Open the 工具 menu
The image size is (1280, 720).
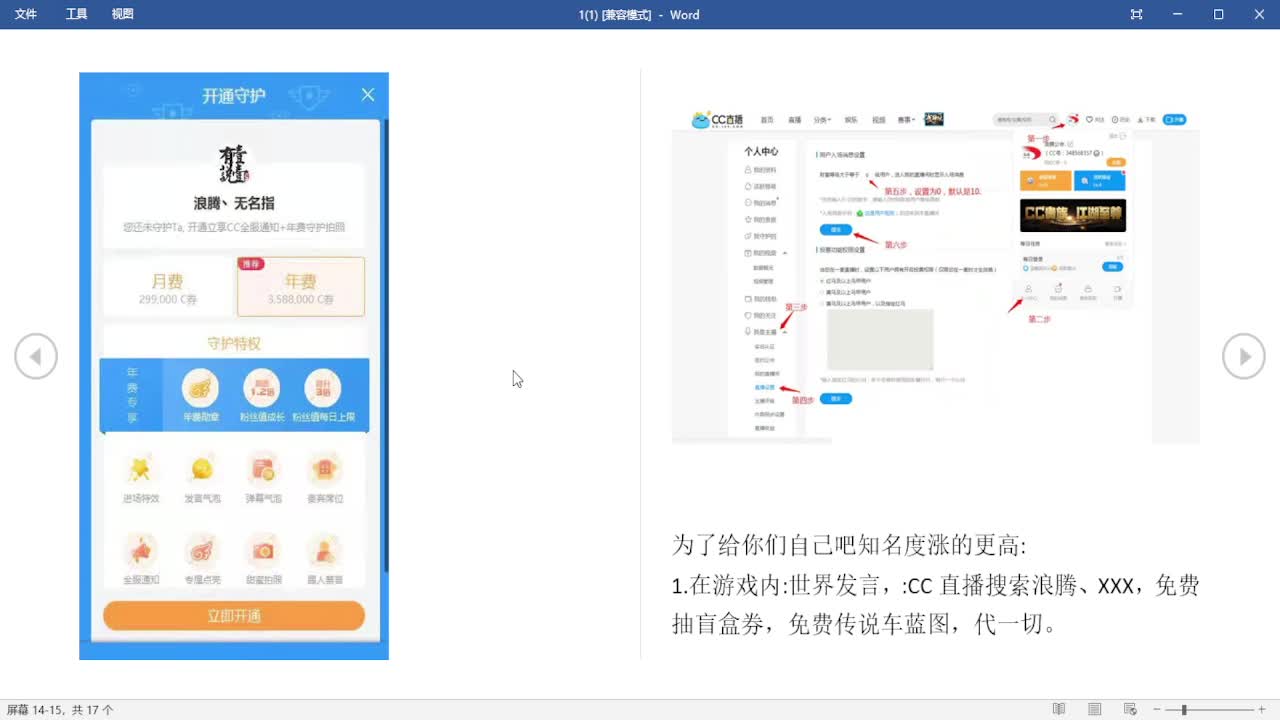[77, 14]
